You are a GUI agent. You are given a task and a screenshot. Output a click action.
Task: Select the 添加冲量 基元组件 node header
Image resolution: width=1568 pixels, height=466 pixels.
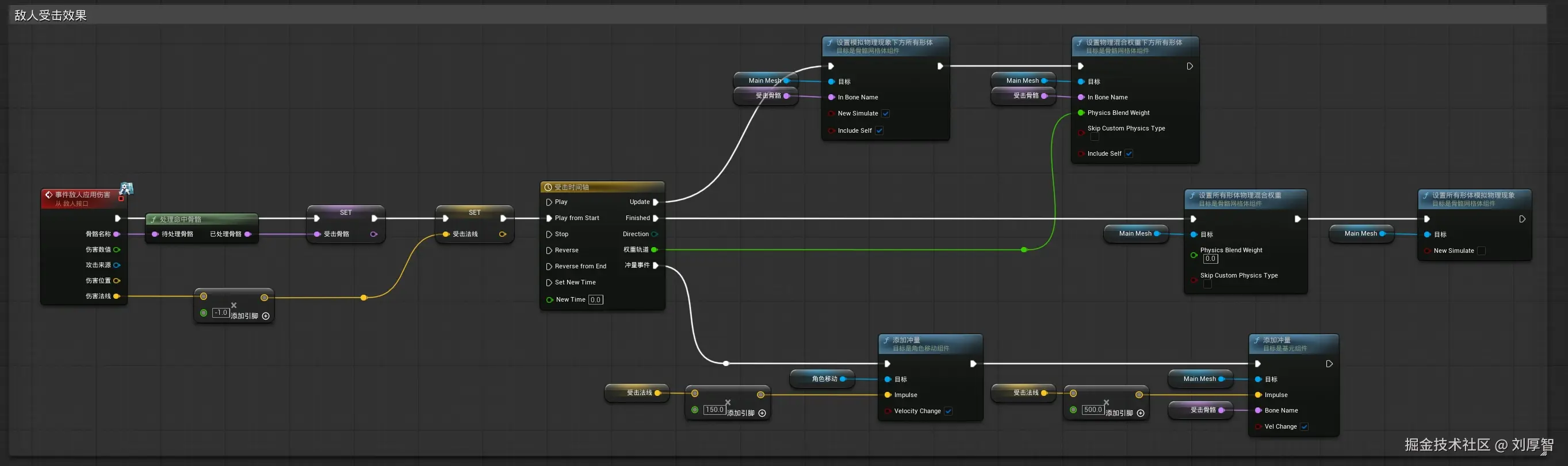click(x=1294, y=344)
